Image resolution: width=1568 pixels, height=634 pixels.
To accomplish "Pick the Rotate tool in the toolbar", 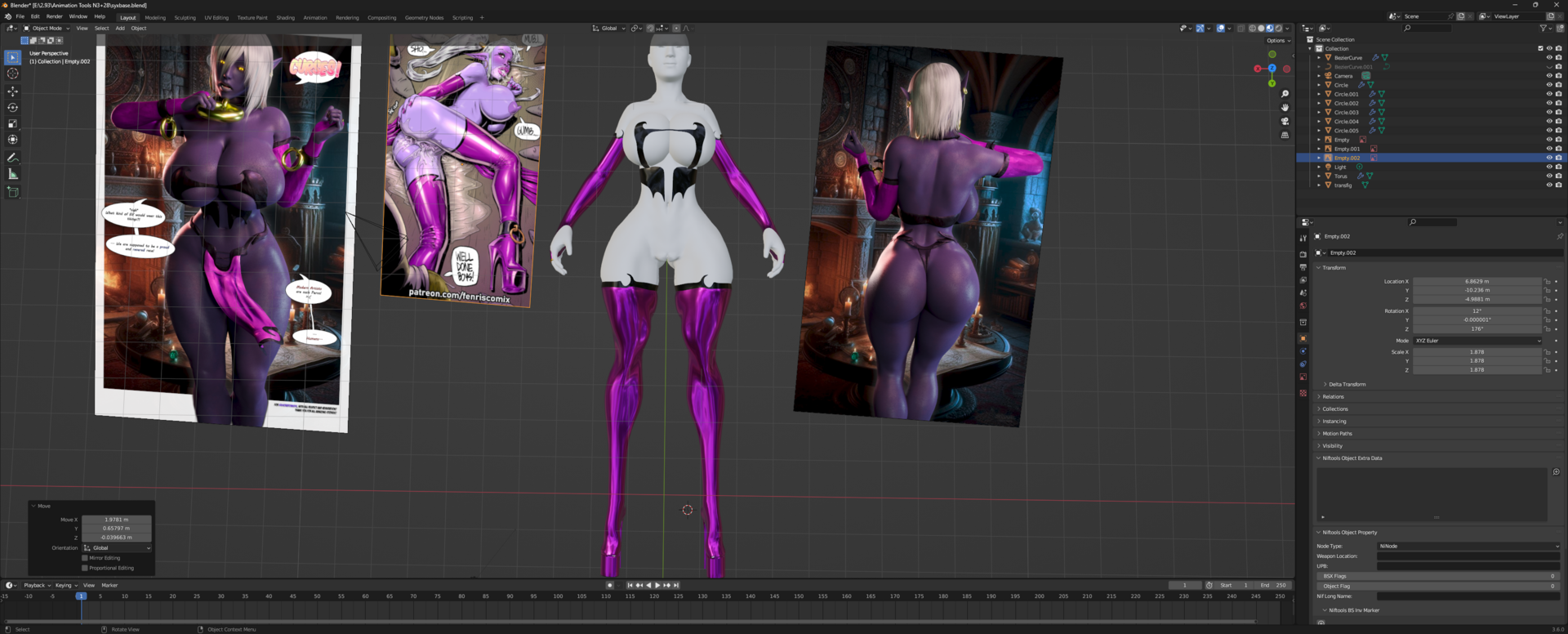I will click(x=13, y=108).
